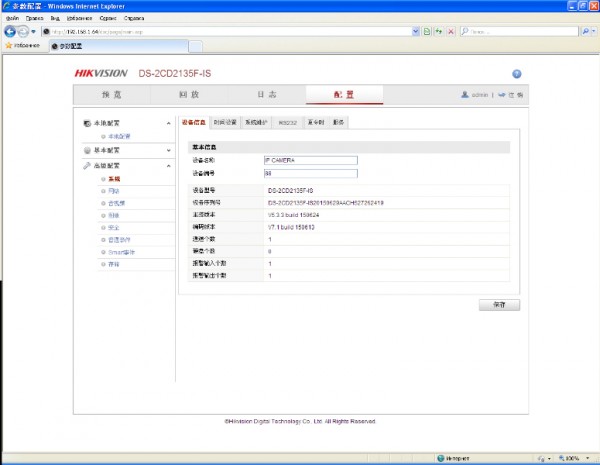Open the 本地配置 sub-item link
The width and height of the screenshot is (600, 465).
pos(119,136)
